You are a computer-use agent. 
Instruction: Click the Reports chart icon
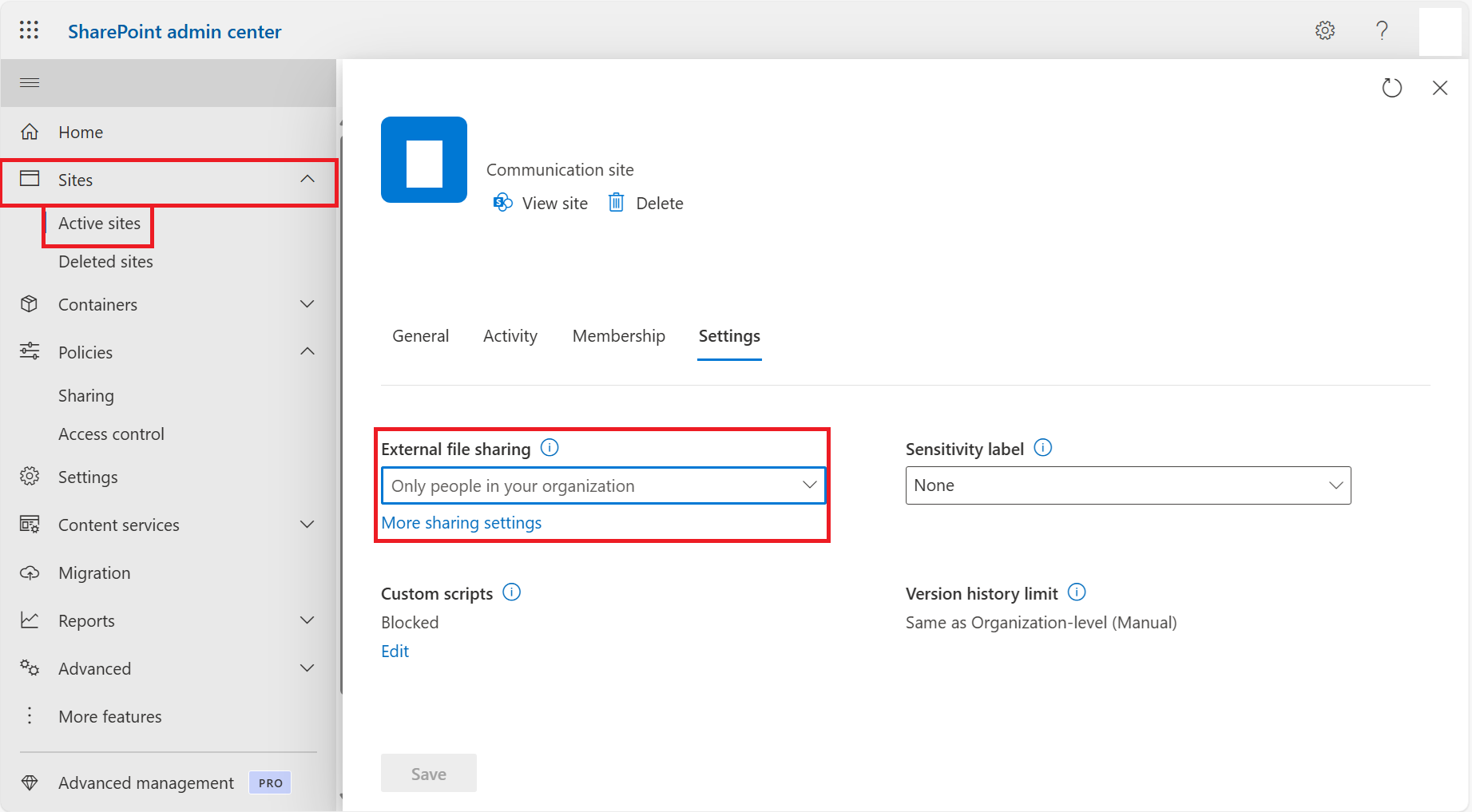30,620
